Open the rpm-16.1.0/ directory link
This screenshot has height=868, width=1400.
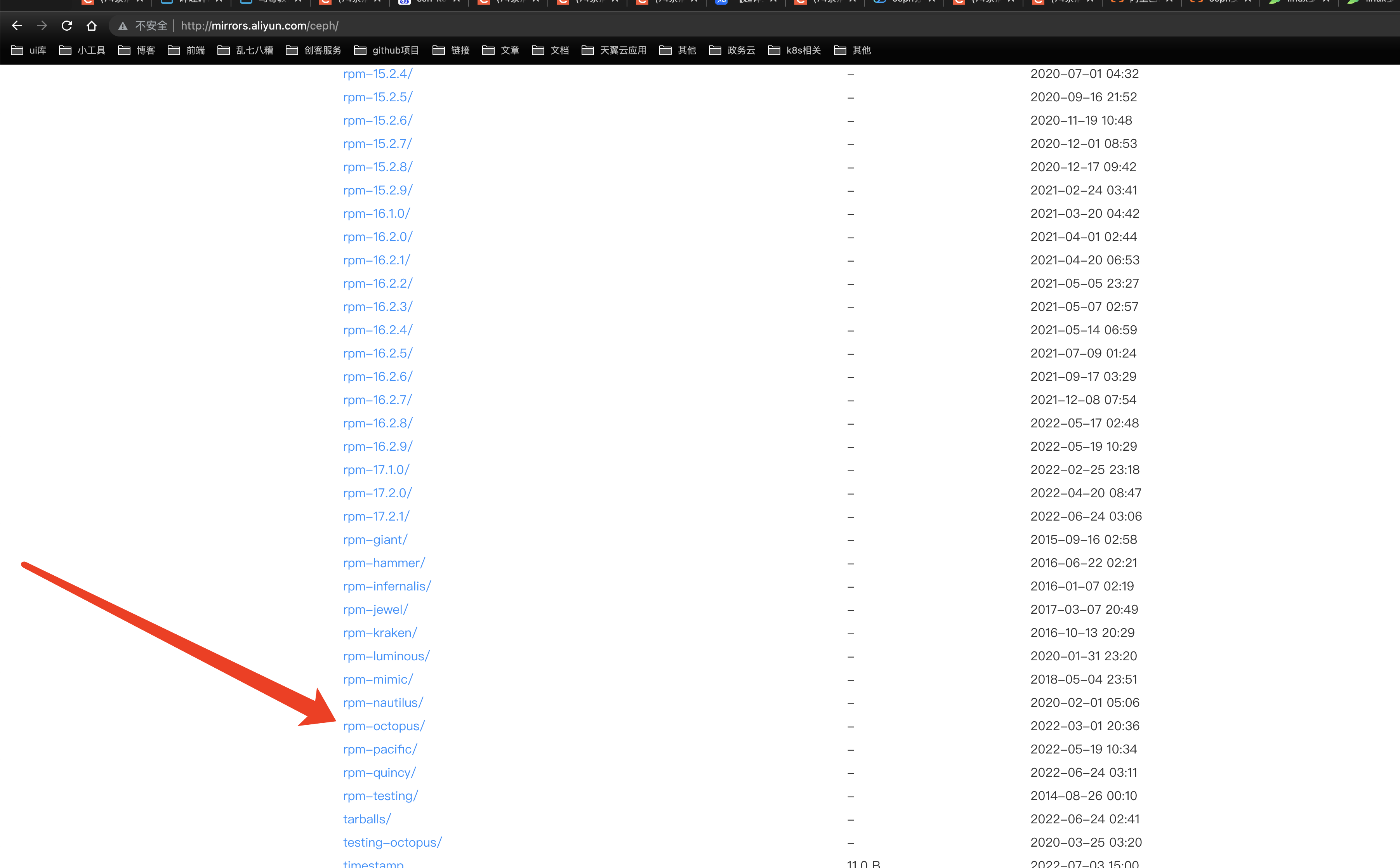point(377,214)
